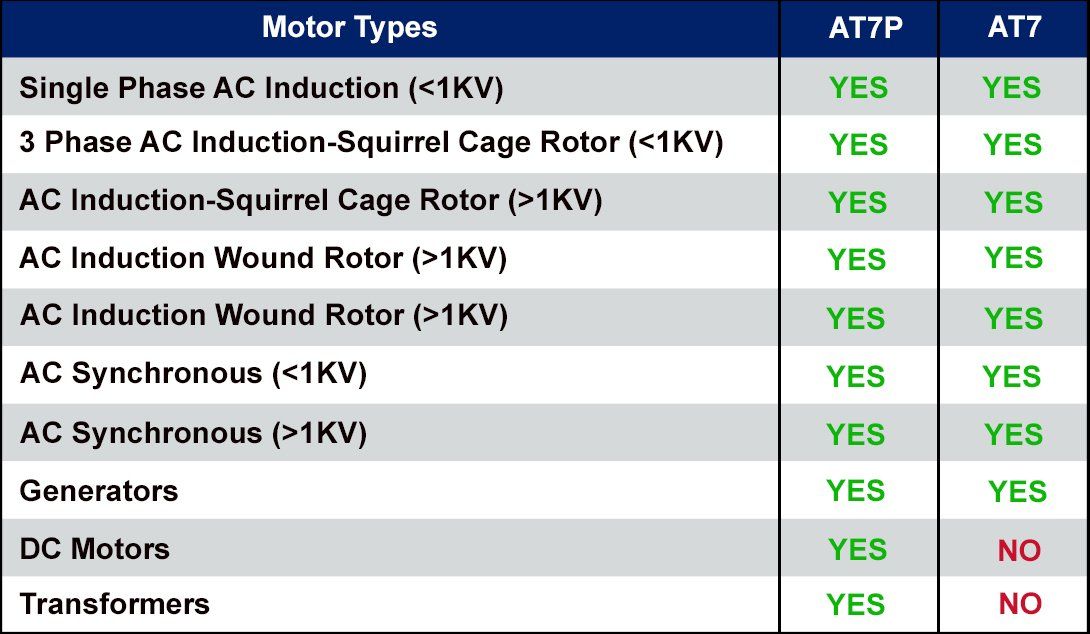
Task: Click AT7P YES for AC Synchronous (<1KV)
Action: [x=855, y=376]
